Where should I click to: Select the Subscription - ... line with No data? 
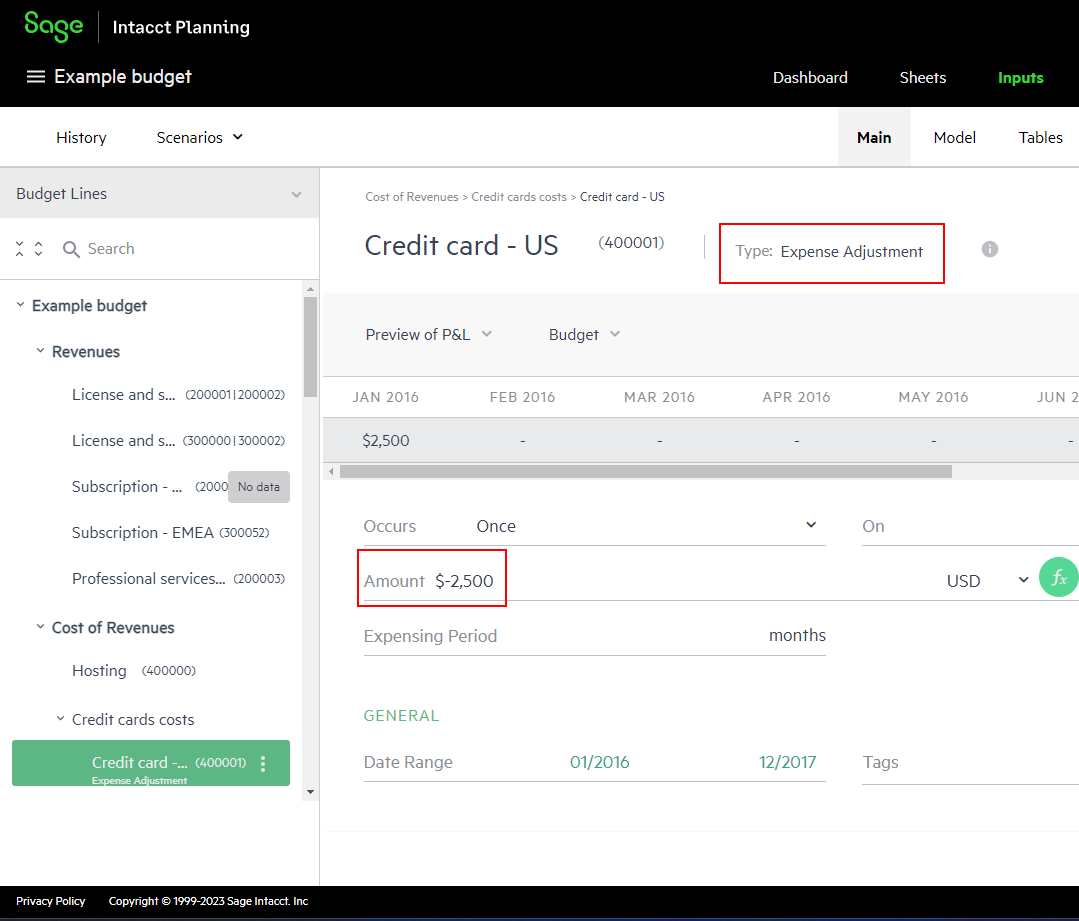pyautogui.click(x=150, y=487)
